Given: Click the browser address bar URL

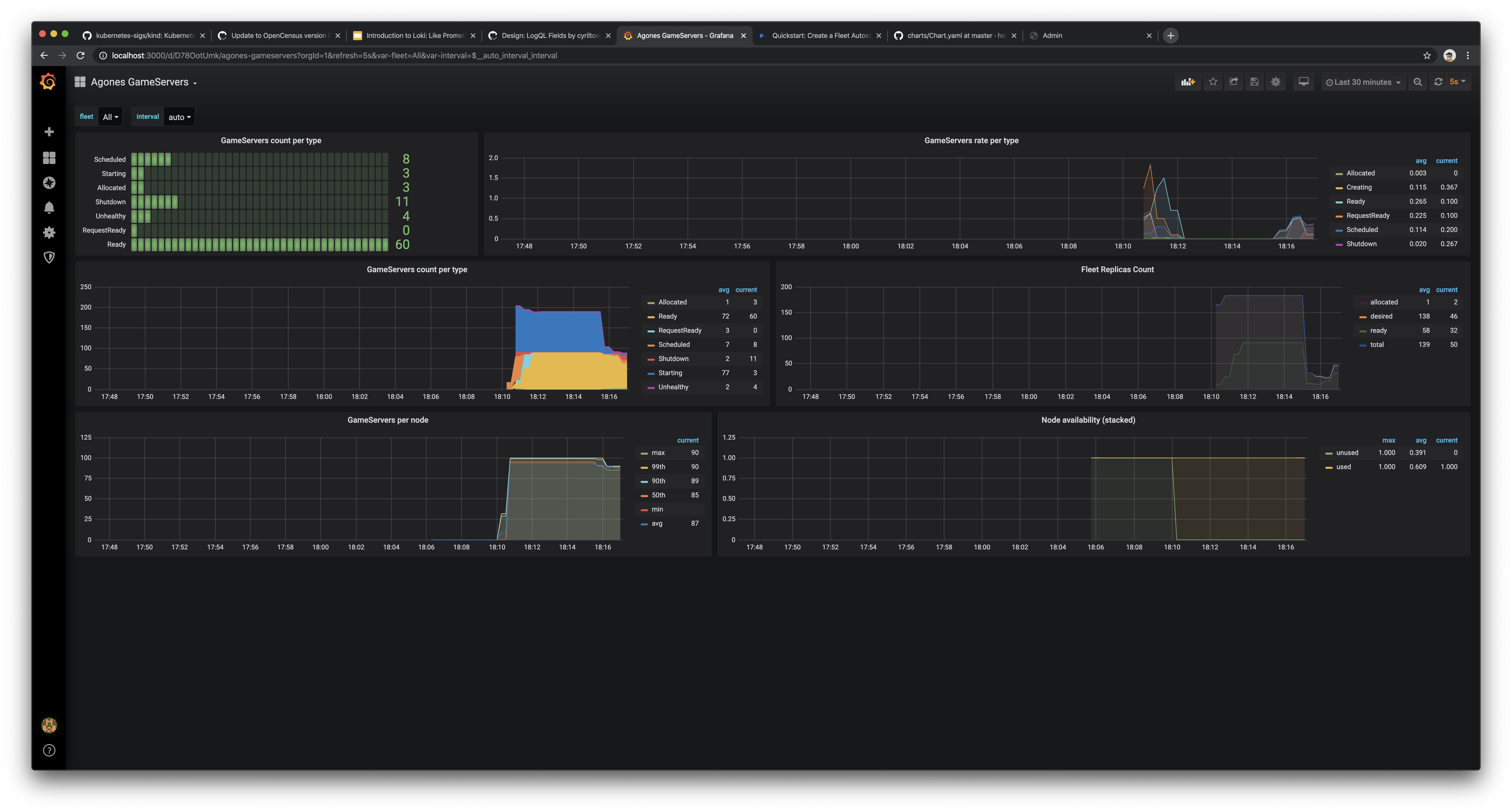Looking at the screenshot, I should coord(334,55).
